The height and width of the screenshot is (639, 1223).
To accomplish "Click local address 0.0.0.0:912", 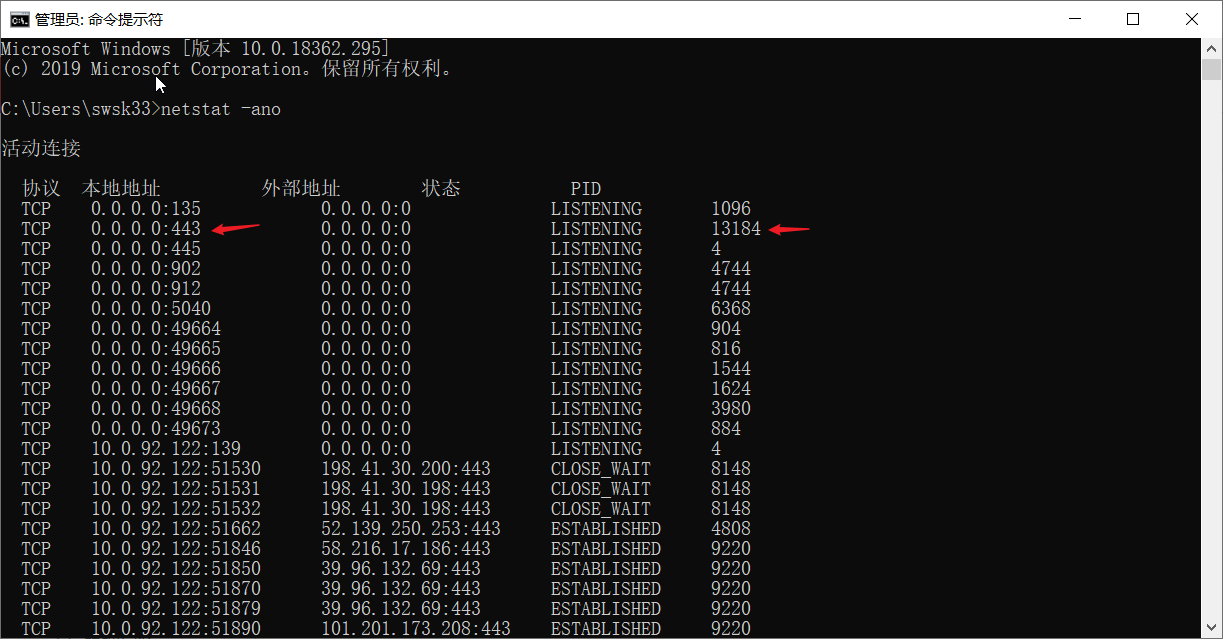I will coord(146,289).
